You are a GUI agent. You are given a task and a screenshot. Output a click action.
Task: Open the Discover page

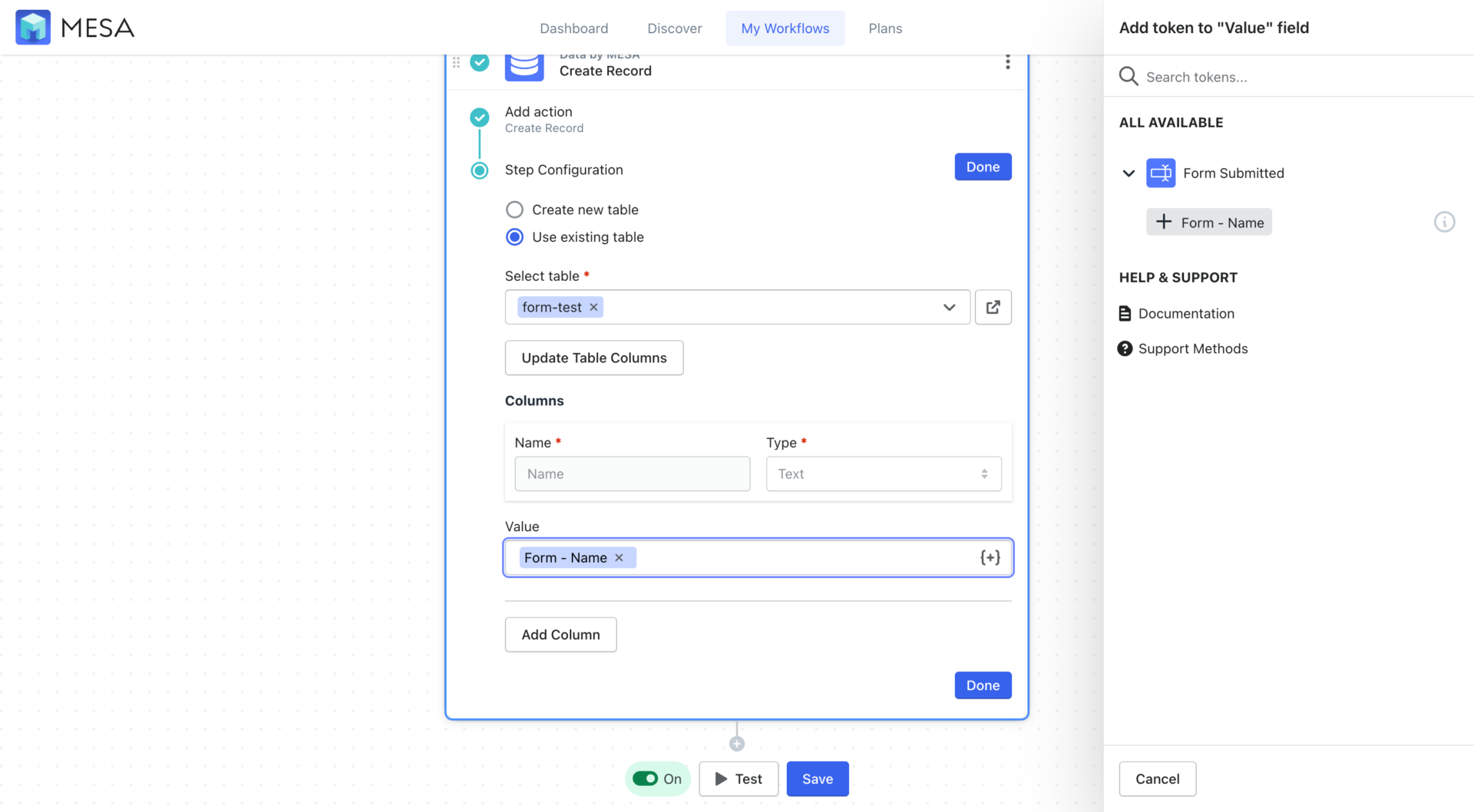(674, 28)
